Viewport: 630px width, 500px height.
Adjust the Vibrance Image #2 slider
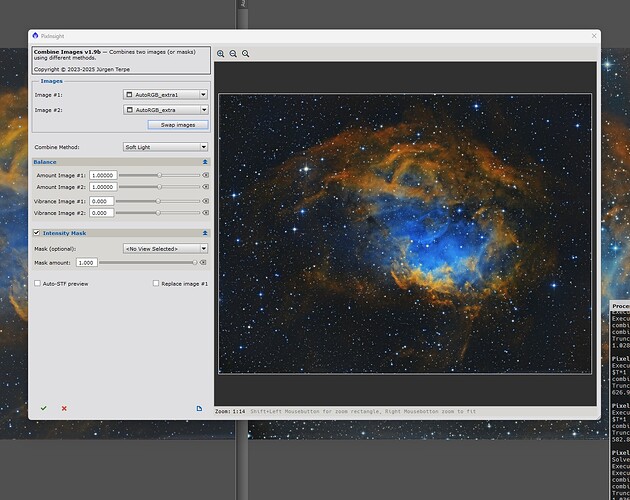(x=158, y=213)
